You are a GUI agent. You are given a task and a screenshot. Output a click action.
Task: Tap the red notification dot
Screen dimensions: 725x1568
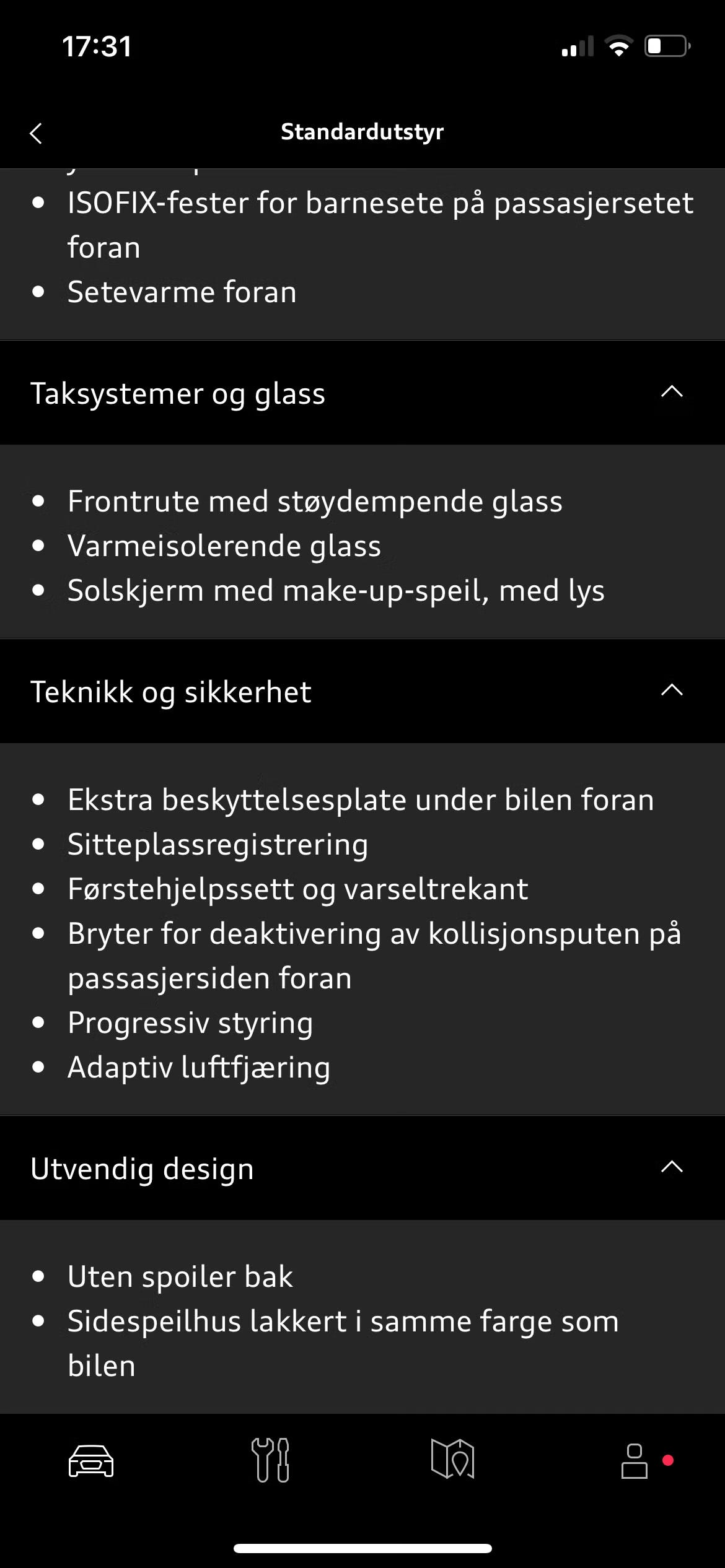(668, 1460)
